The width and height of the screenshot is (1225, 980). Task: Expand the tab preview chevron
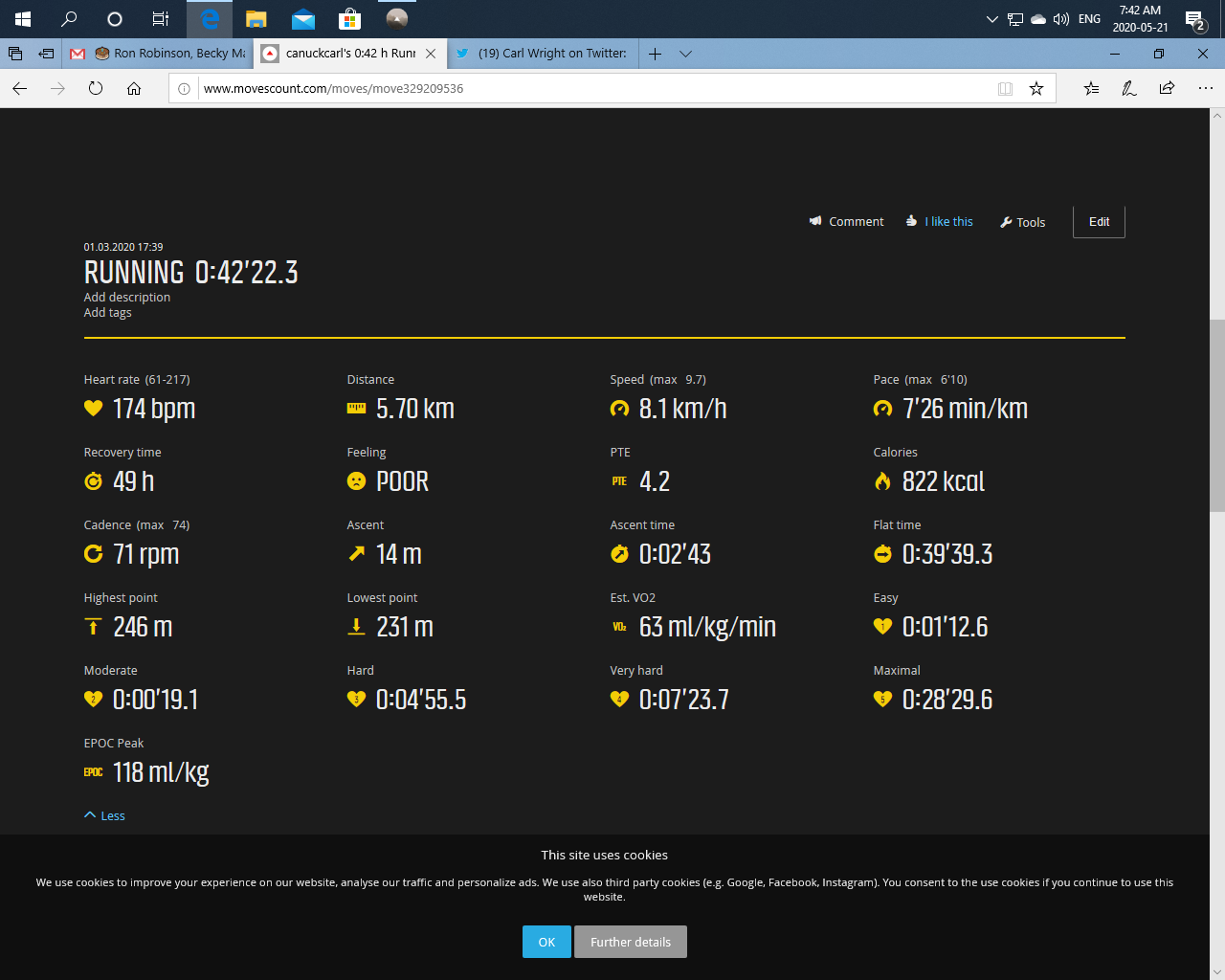point(685,54)
